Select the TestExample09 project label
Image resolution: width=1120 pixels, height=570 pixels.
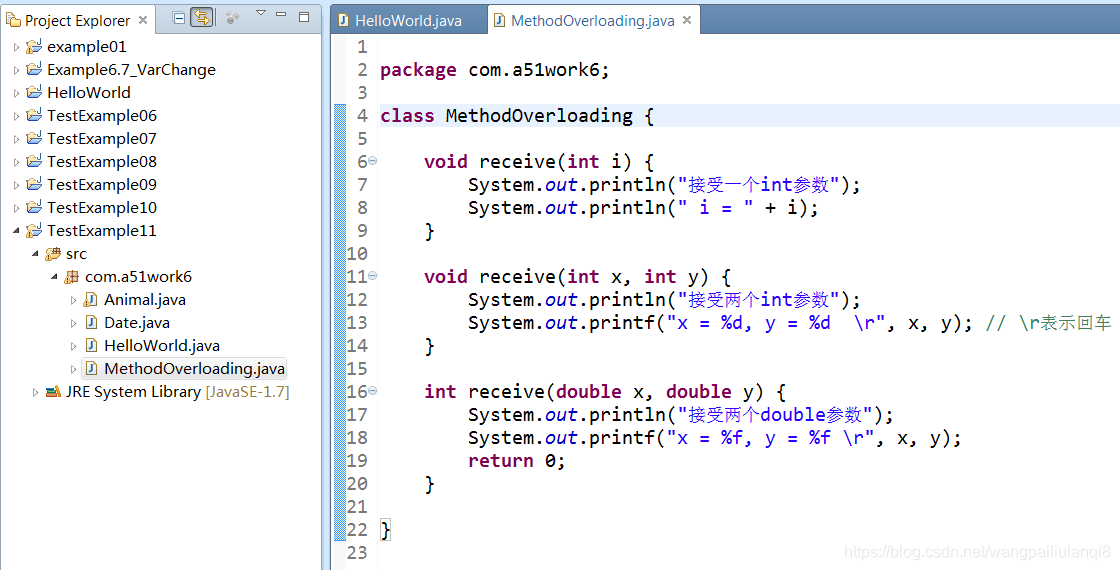point(101,184)
